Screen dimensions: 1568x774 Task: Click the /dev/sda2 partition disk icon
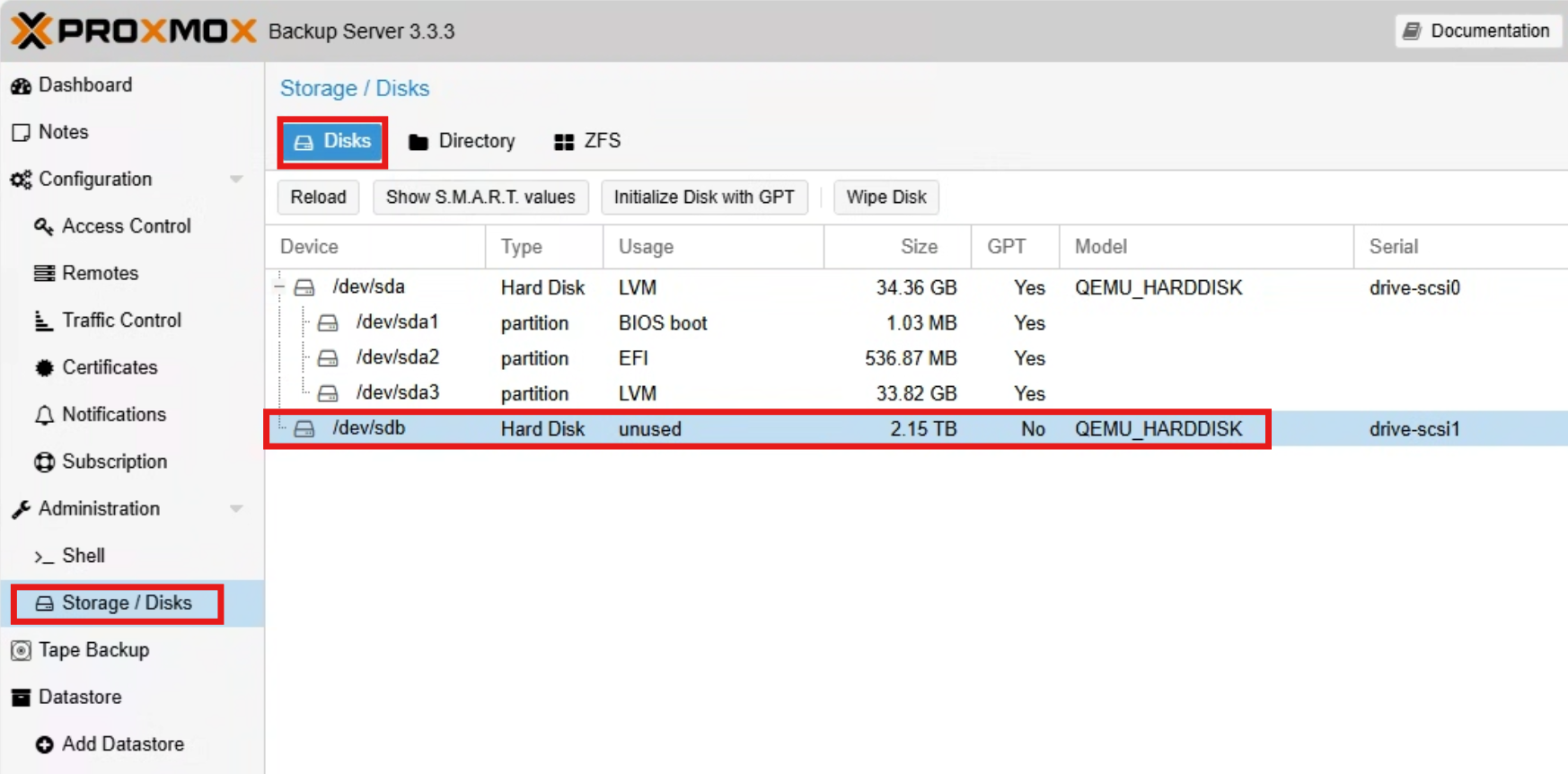click(328, 358)
